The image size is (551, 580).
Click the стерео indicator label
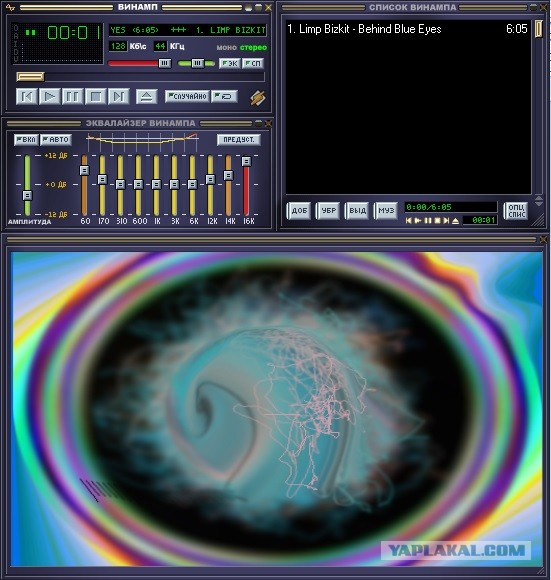(x=253, y=48)
